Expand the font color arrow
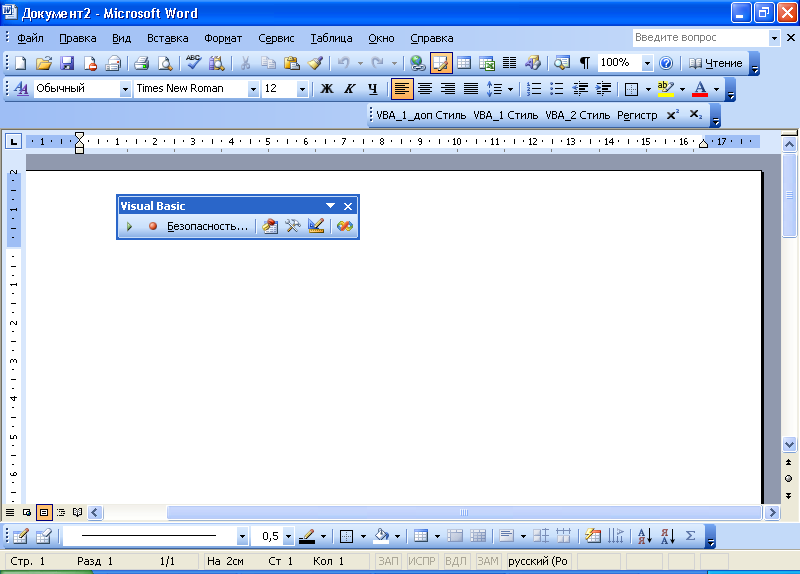Image resolution: width=800 pixels, height=574 pixels. (716, 89)
